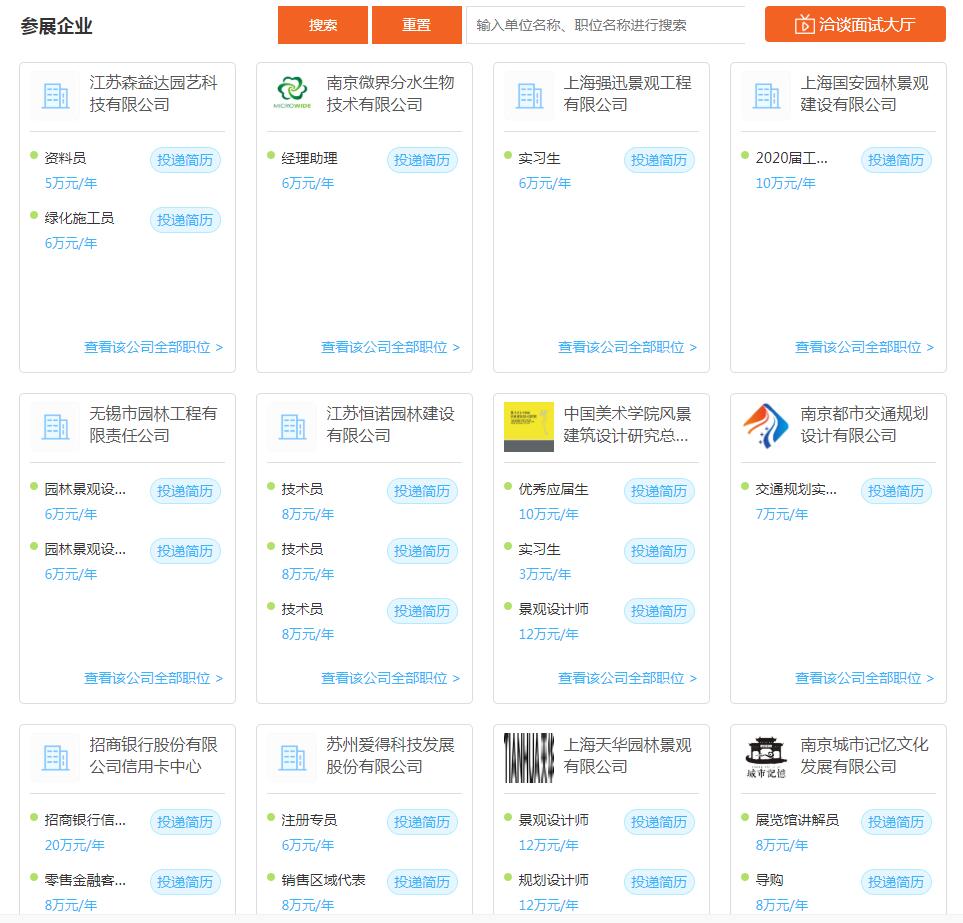
Task: Click the 中国美术学院风景建筑 yellow logo
Action: pyautogui.click(x=529, y=427)
